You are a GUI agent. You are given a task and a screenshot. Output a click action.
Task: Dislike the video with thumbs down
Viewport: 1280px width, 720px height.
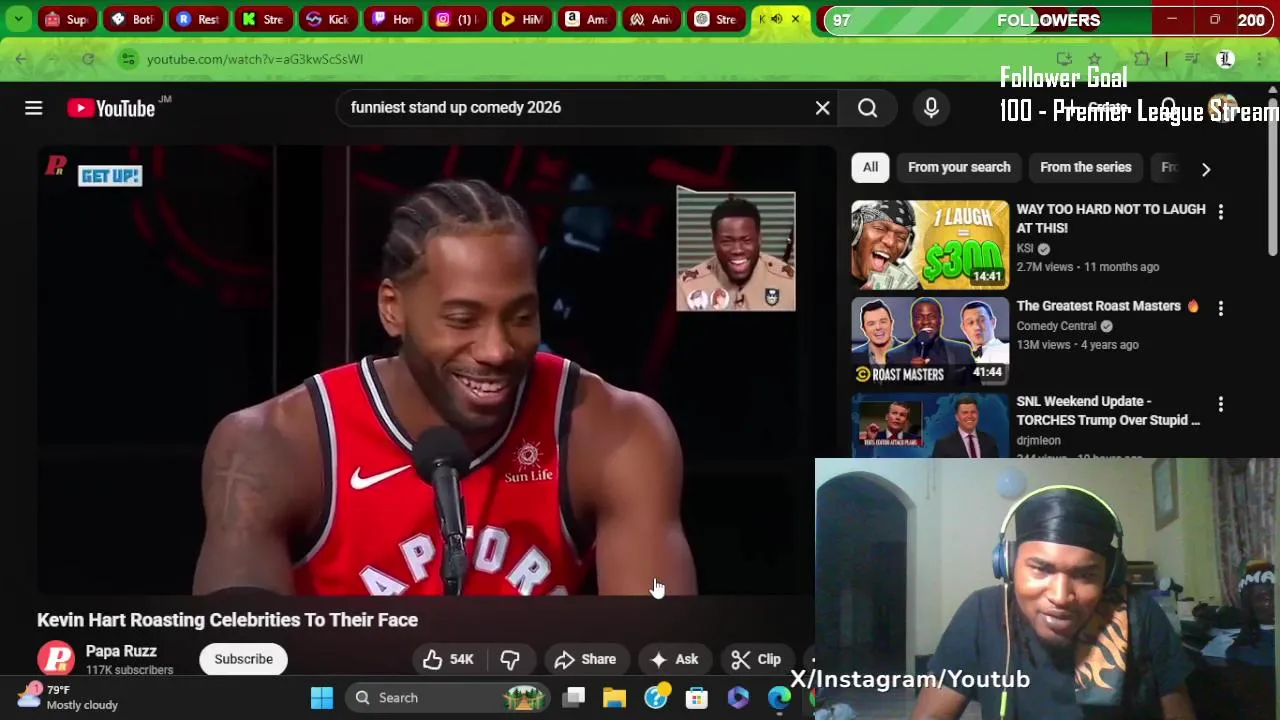(510, 659)
